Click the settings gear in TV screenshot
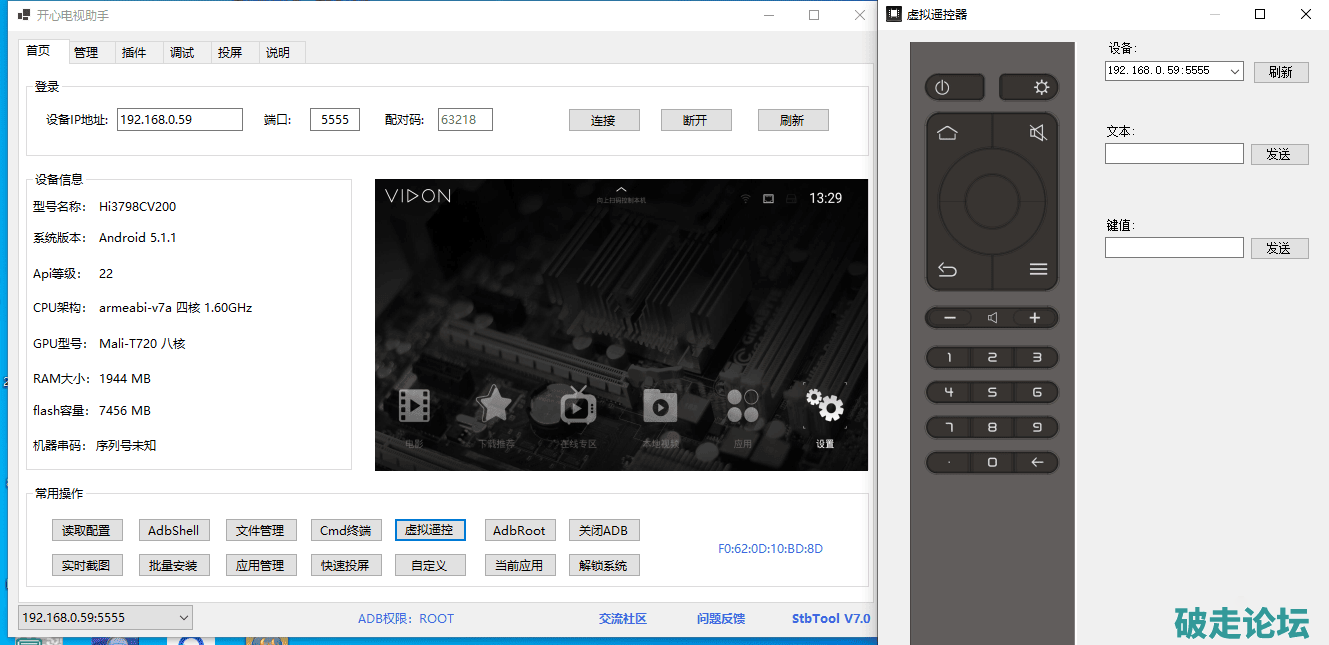The width and height of the screenshot is (1329, 645). [x=825, y=408]
